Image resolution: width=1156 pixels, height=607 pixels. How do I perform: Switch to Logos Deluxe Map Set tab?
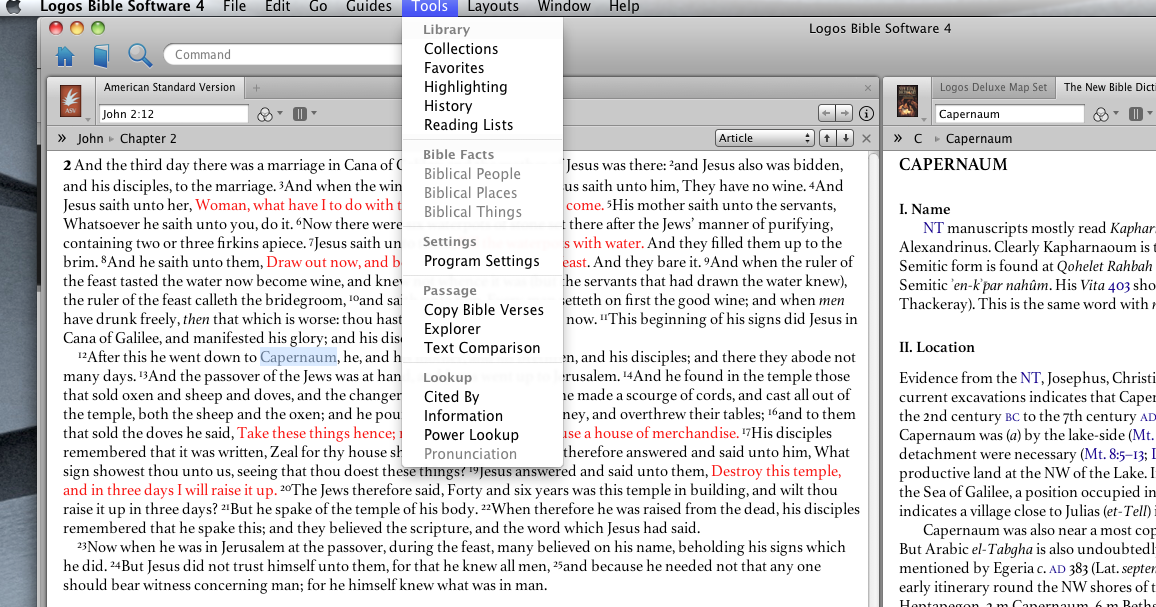click(993, 88)
